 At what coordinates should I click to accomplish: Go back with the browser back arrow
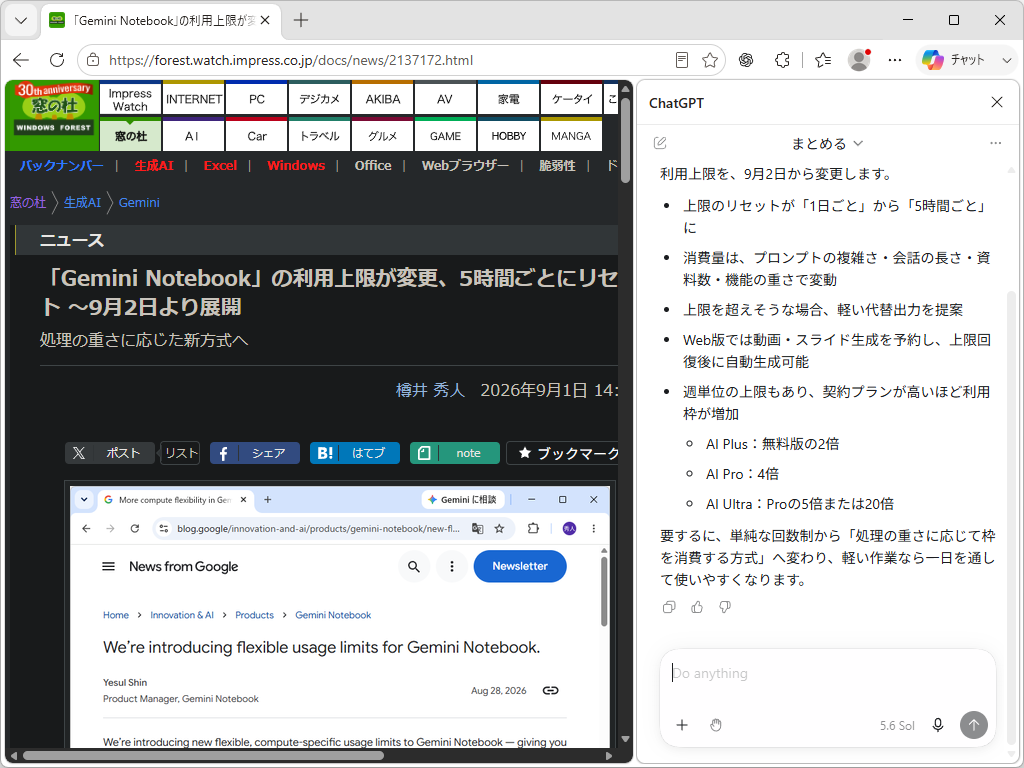click(x=21, y=60)
